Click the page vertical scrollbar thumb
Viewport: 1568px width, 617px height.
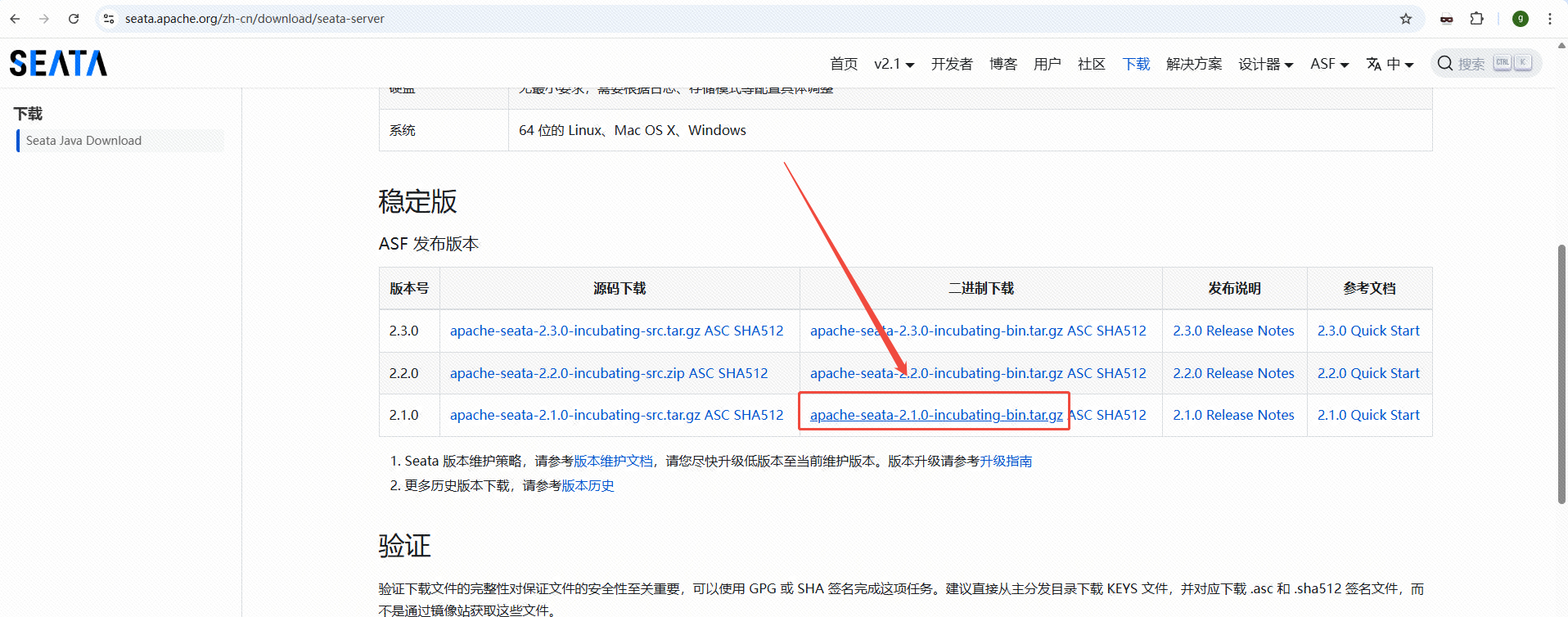(x=1561, y=373)
